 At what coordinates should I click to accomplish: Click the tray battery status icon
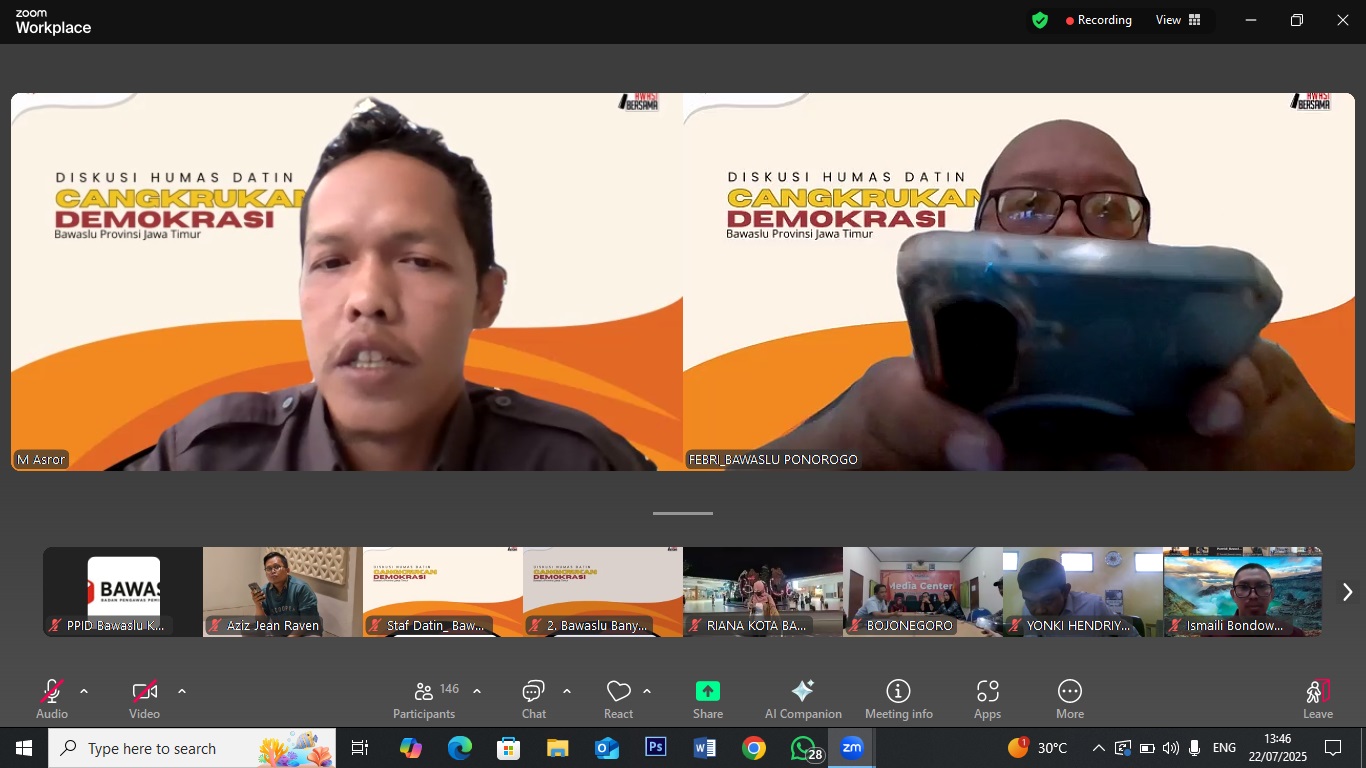pos(1147,748)
